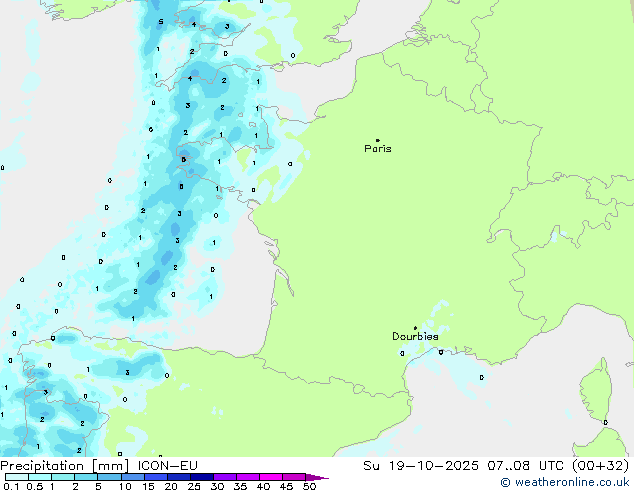Click the 'Su 19-10-2025' date text

(421, 466)
